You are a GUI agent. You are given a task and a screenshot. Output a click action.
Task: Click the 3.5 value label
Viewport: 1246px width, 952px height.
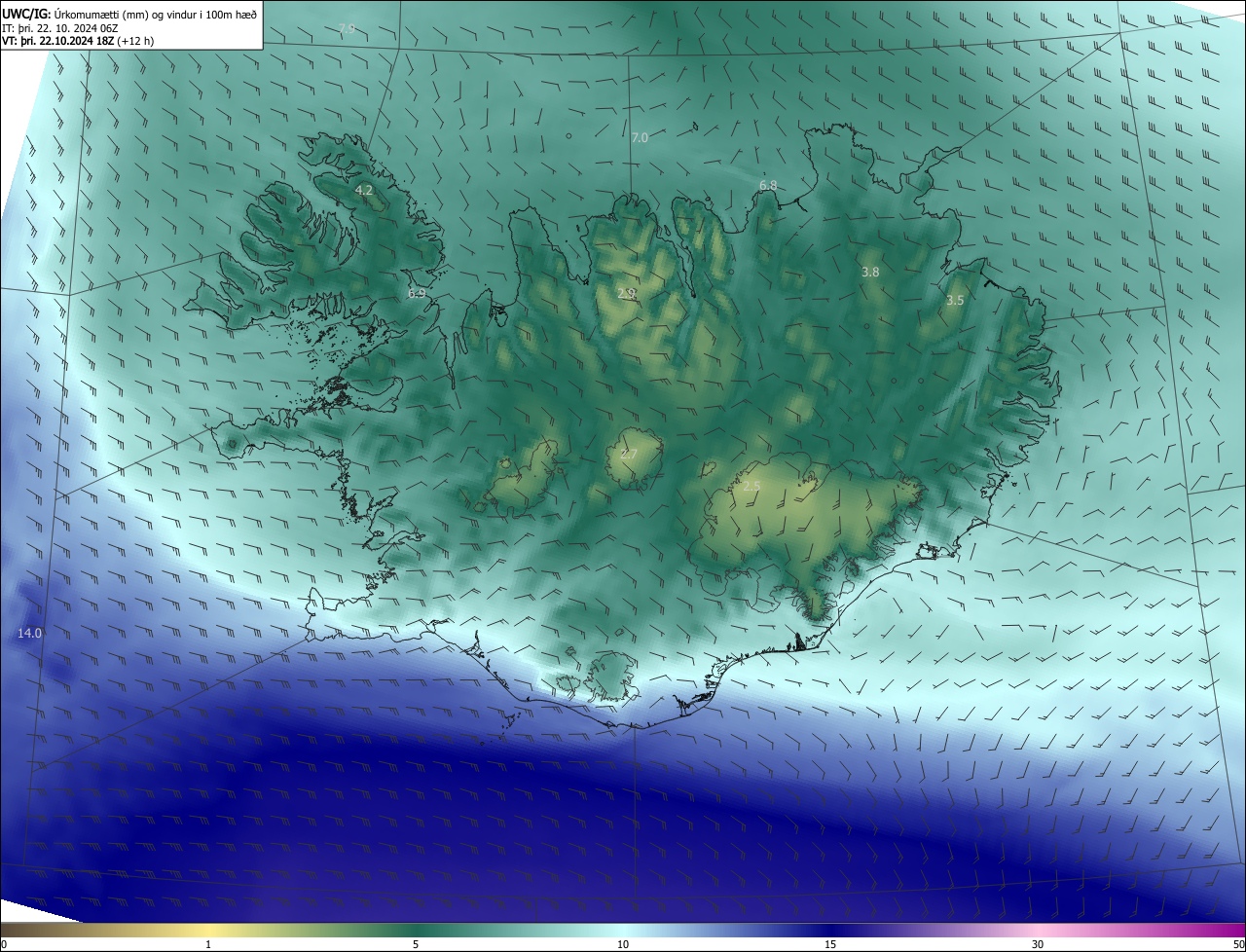[x=955, y=301]
